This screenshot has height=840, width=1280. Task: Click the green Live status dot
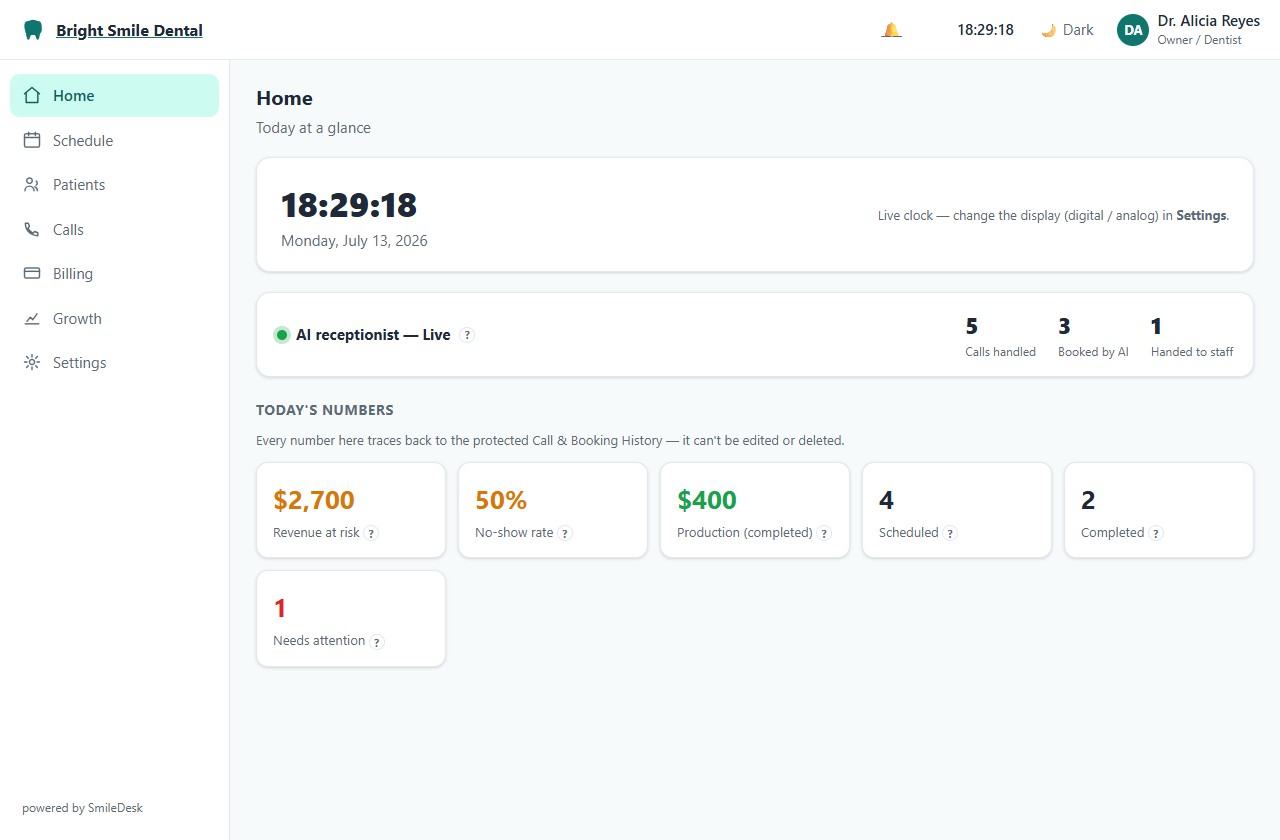pos(282,335)
